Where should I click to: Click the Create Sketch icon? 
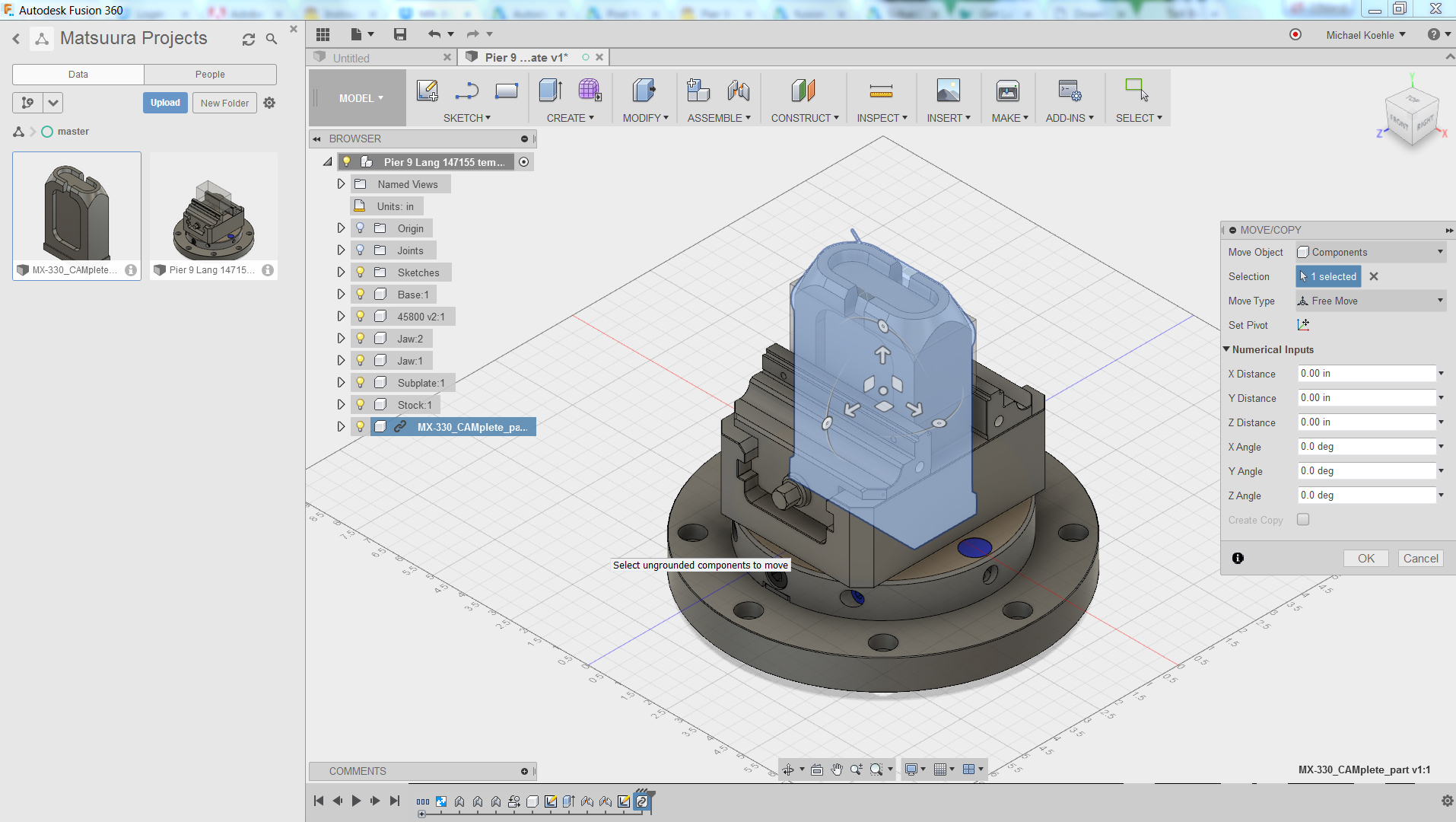(x=428, y=91)
